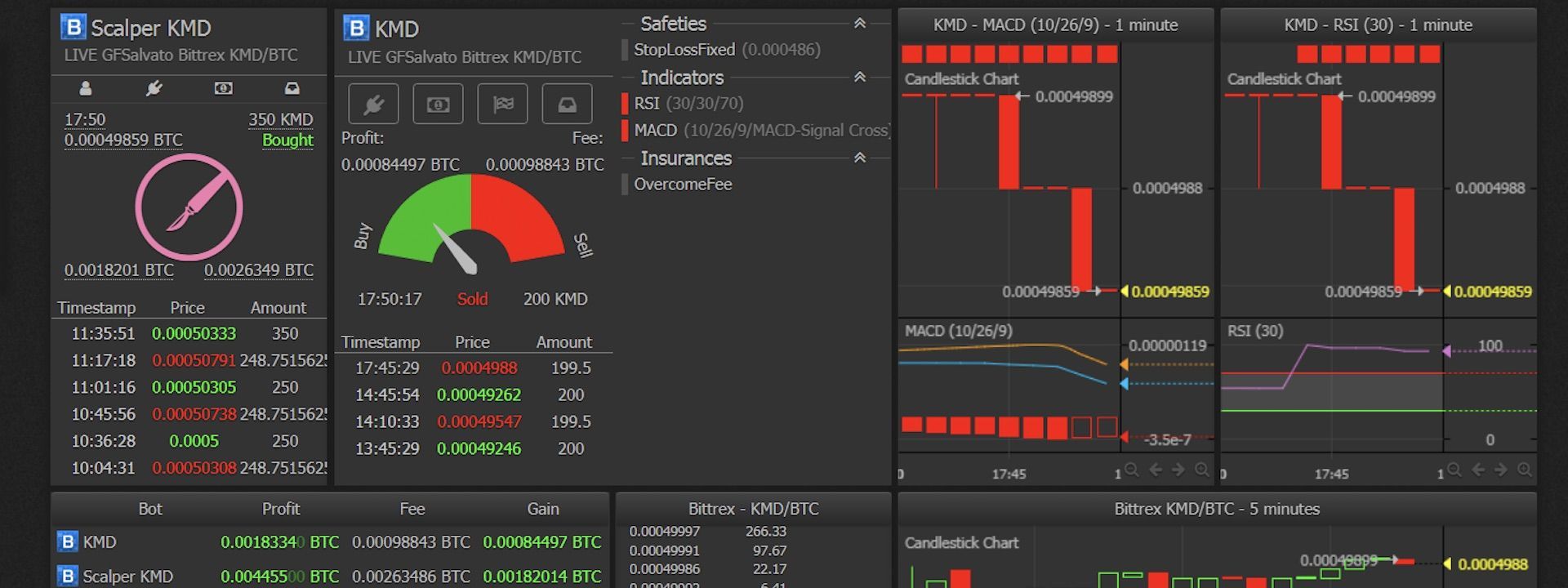
Task: Click the purple RSI value marker arrow
Action: pyautogui.click(x=1446, y=351)
